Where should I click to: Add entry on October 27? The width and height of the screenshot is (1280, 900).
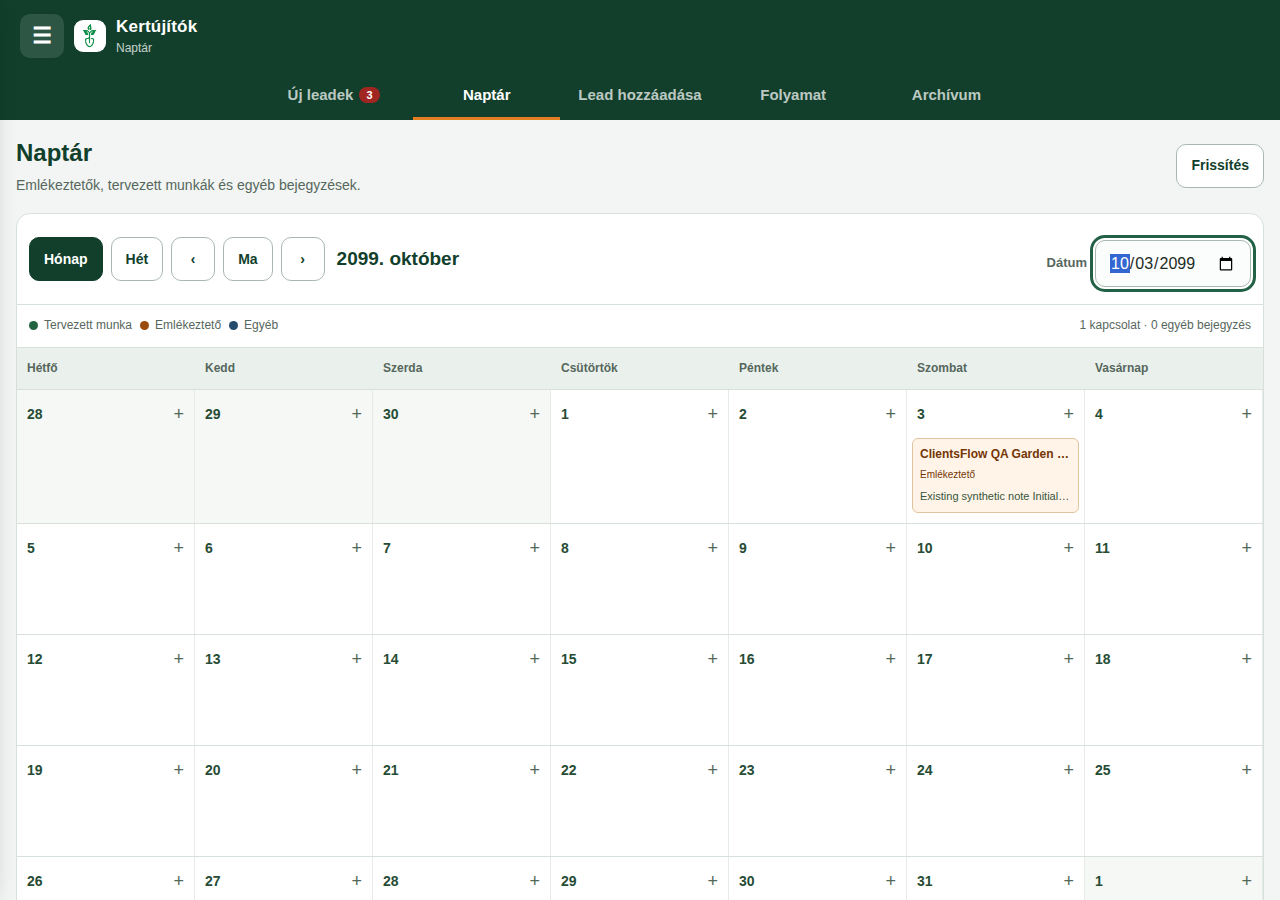357,880
